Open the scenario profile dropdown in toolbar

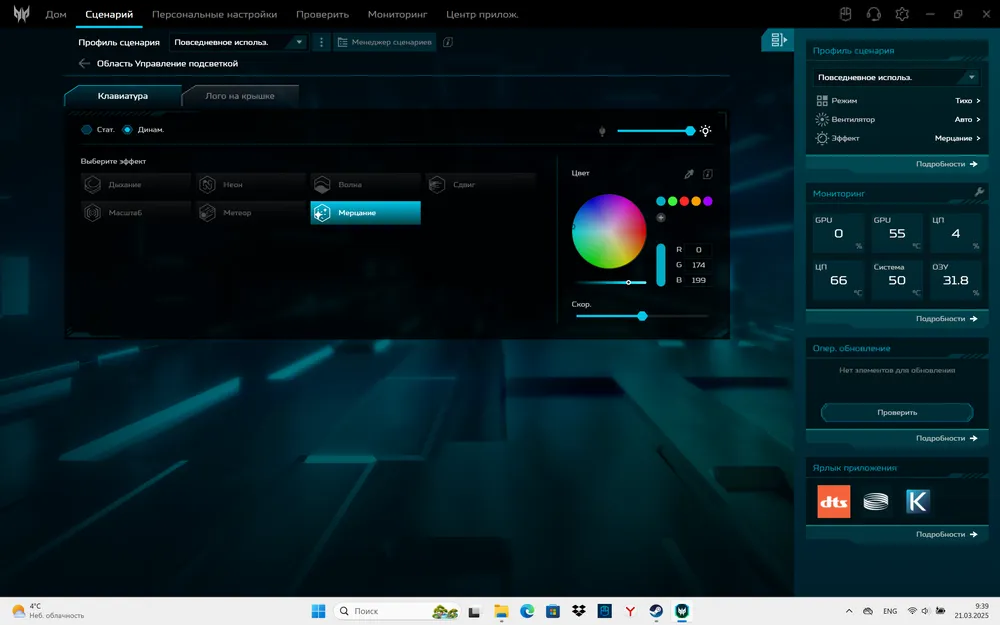point(239,42)
